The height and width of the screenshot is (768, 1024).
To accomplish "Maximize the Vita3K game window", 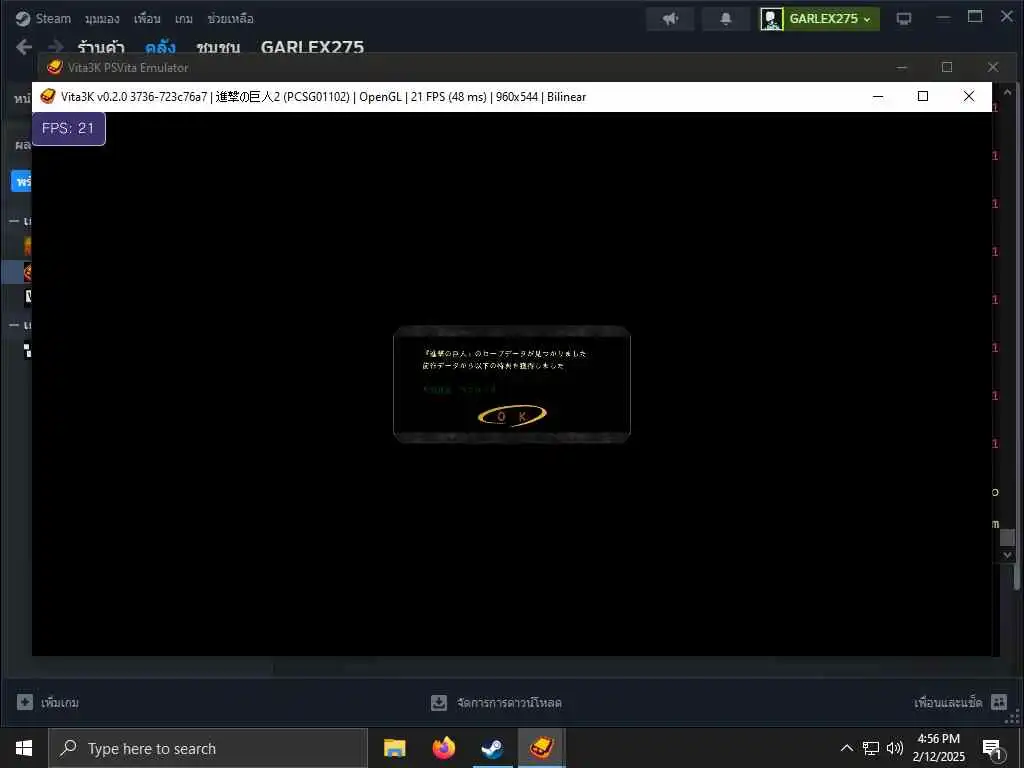I will point(923,96).
